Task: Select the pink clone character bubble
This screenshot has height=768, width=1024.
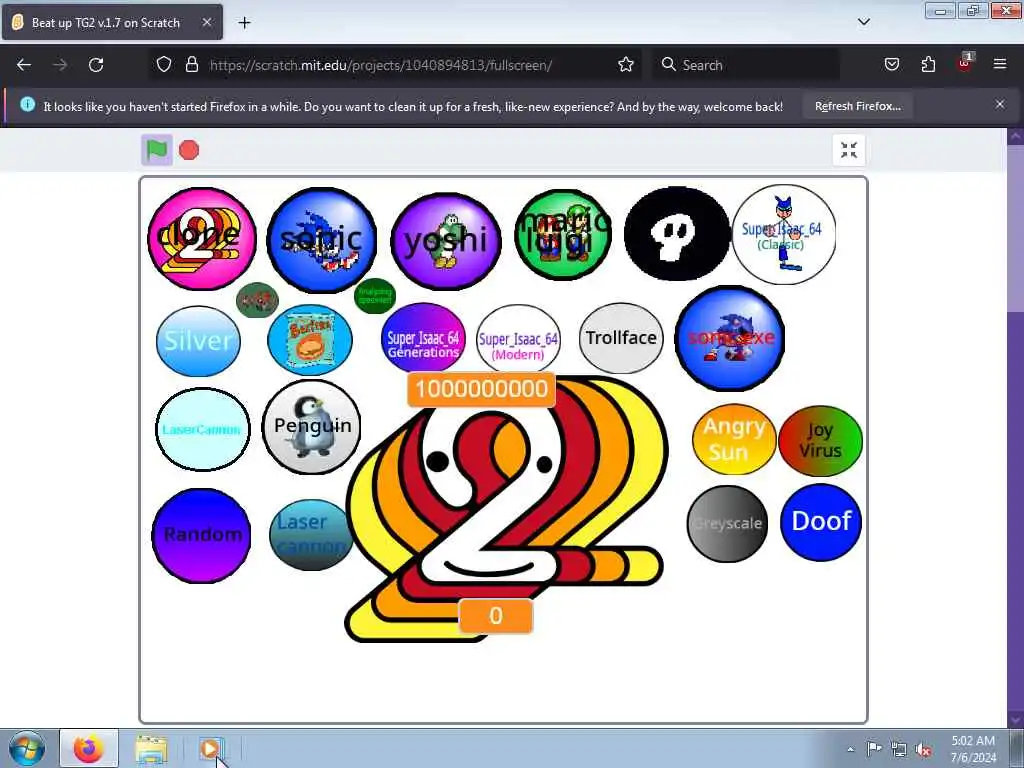Action: (202, 239)
